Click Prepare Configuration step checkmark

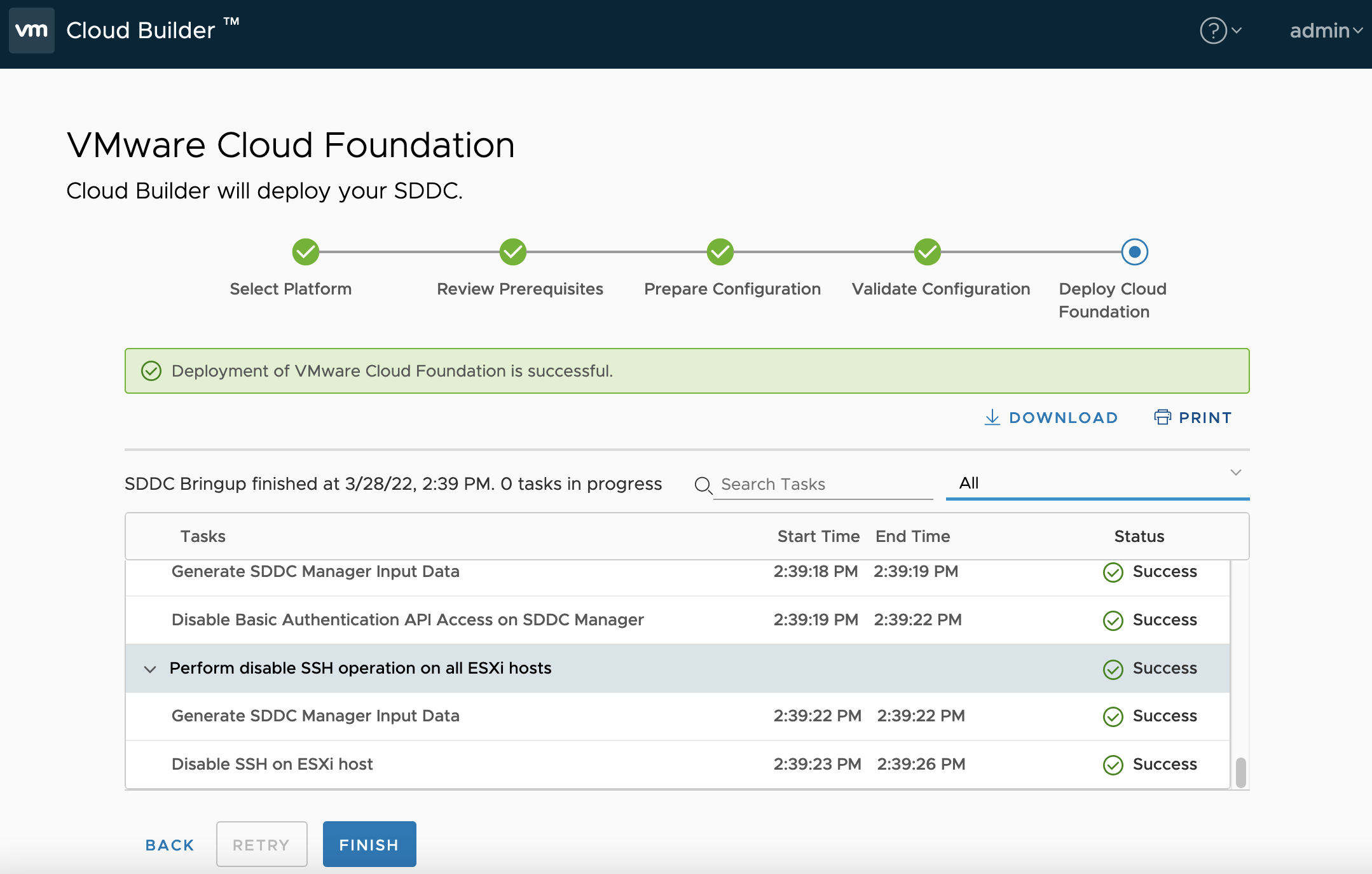[x=720, y=252]
